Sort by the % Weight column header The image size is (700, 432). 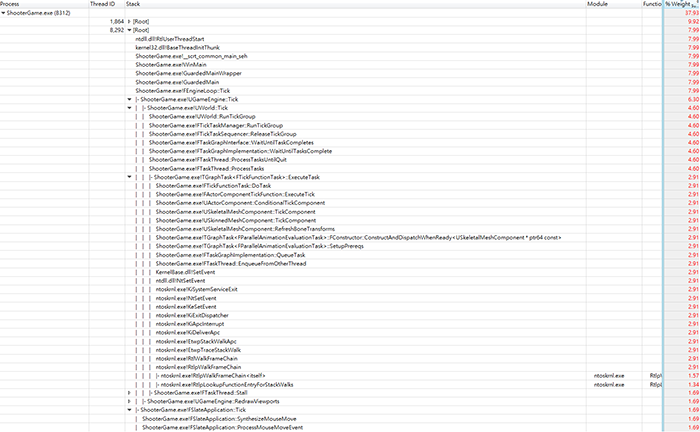(681, 4)
